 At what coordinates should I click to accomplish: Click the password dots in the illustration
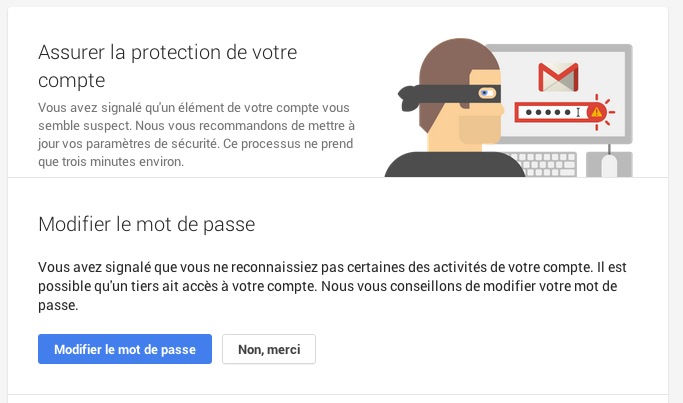pos(549,113)
